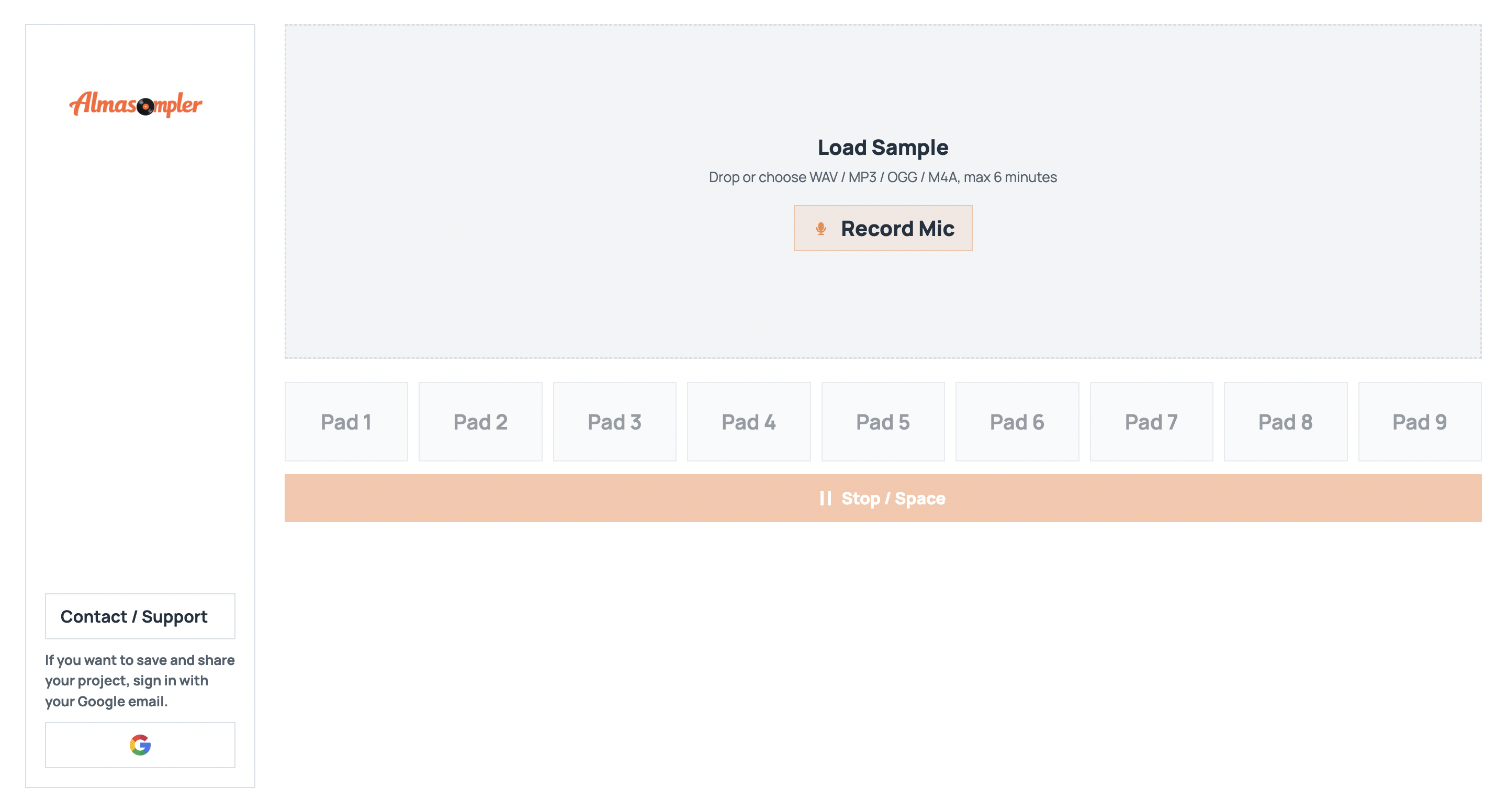Screen dimensions: 1507x812
Task: Open Contact / Support
Action: (140, 617)
